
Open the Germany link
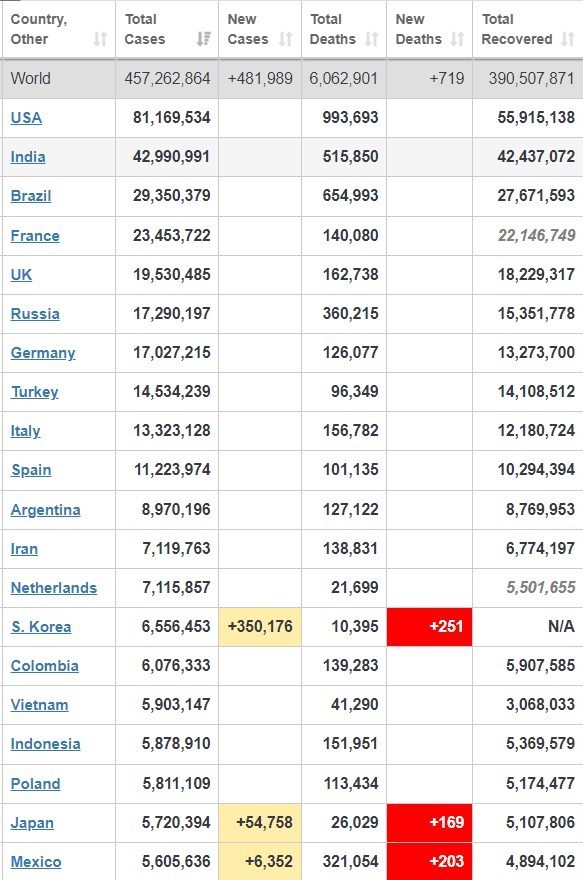[43, 353]
